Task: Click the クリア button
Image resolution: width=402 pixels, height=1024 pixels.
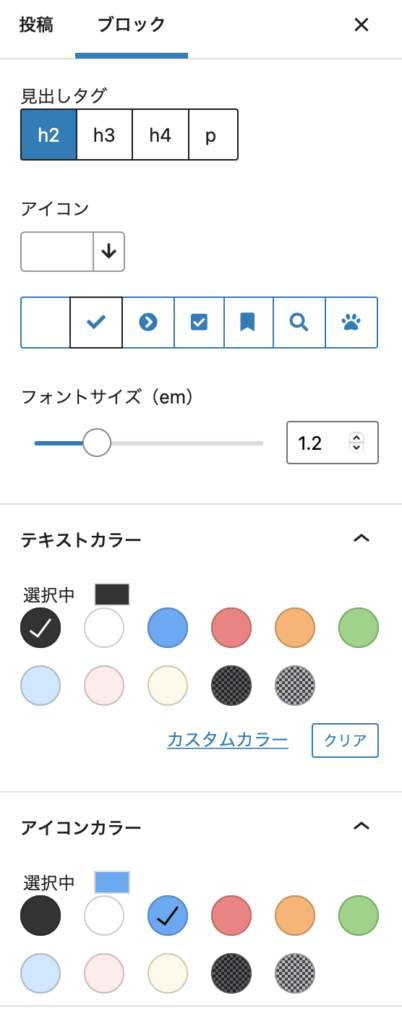Action: click(345, 741)
